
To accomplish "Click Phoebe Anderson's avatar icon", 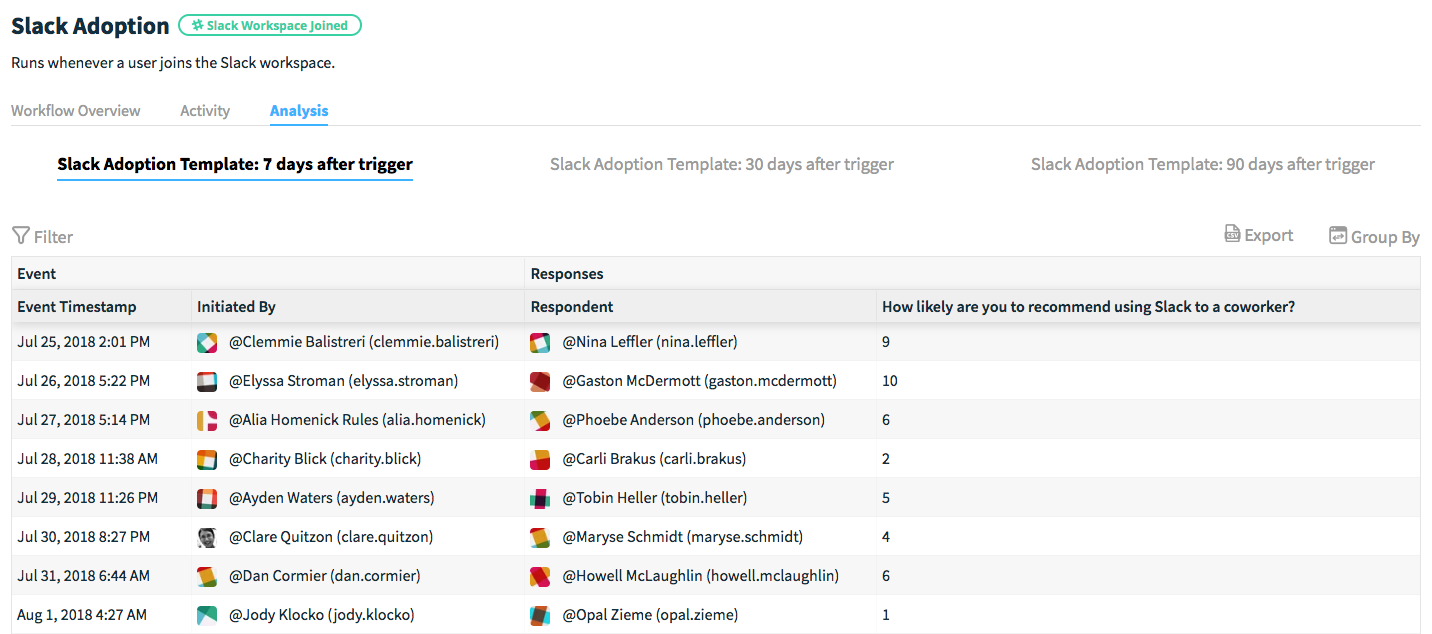I will pyautogui.click(x=540, y=420).
